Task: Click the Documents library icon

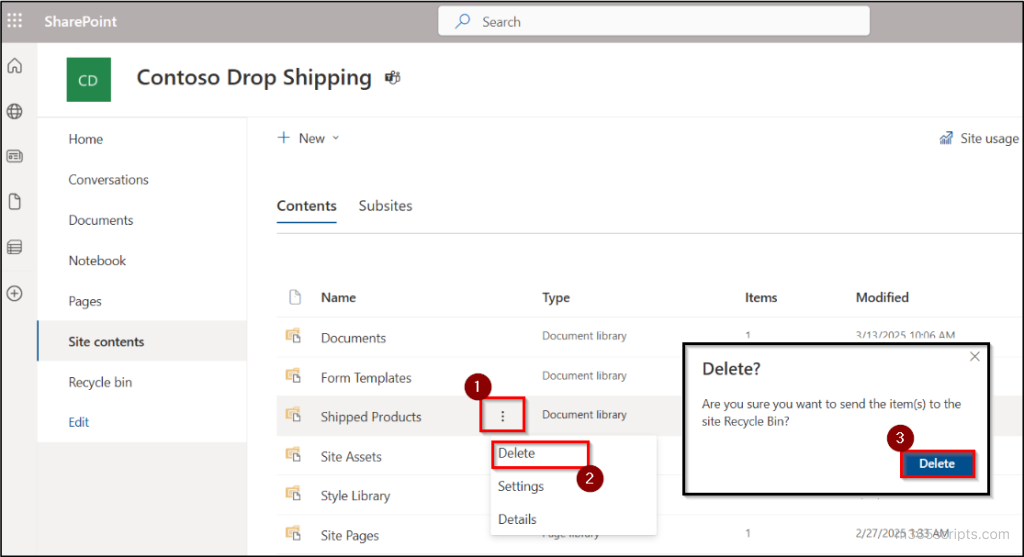Action: tap(293, 336)
